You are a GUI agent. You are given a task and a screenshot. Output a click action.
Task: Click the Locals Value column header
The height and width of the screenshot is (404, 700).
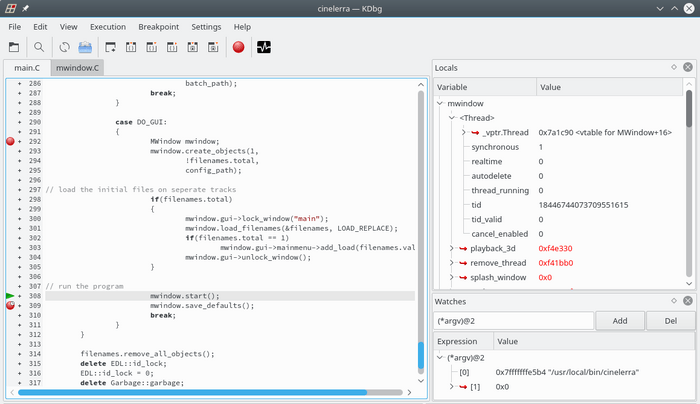click(x=609, y=87)
